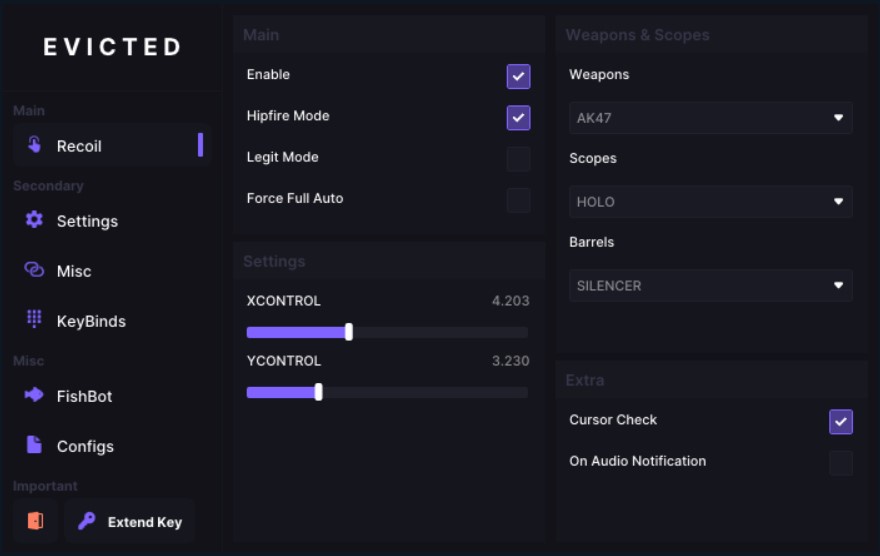Open the Barrels dropdown showing SILENCER
This screenshot has width=880, height=556.
coord(710,286)
